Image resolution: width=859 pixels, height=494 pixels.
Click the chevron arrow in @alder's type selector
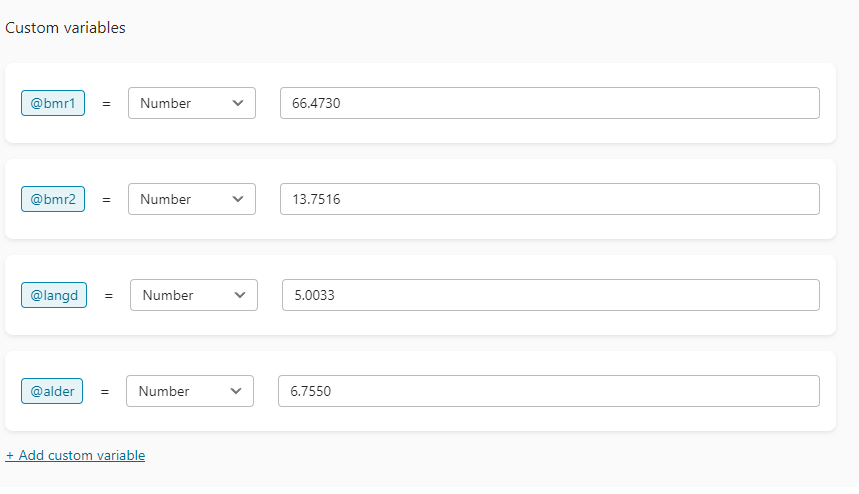tap(236, 391)
